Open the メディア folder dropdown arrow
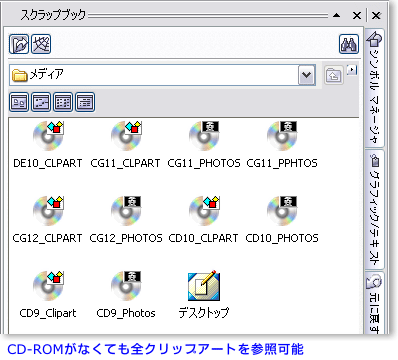 click(306, 75)
